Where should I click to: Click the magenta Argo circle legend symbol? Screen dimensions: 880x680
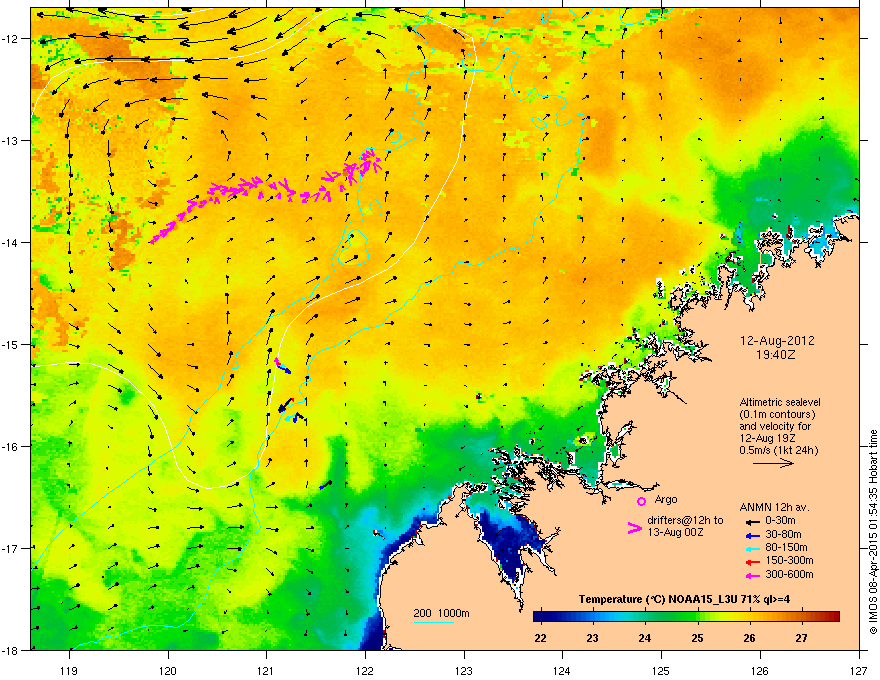click(641, 501)
